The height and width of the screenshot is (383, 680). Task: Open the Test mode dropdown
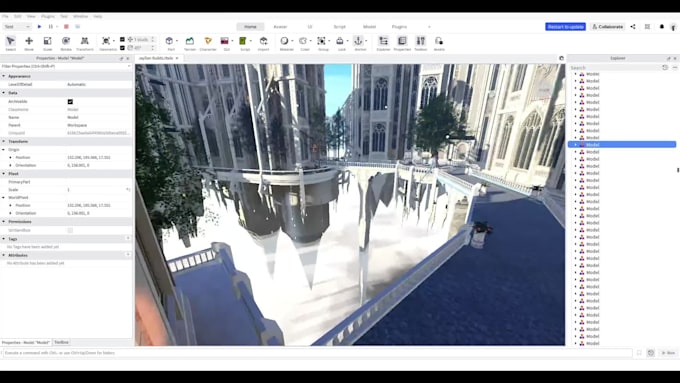click(x=17, y=26)
